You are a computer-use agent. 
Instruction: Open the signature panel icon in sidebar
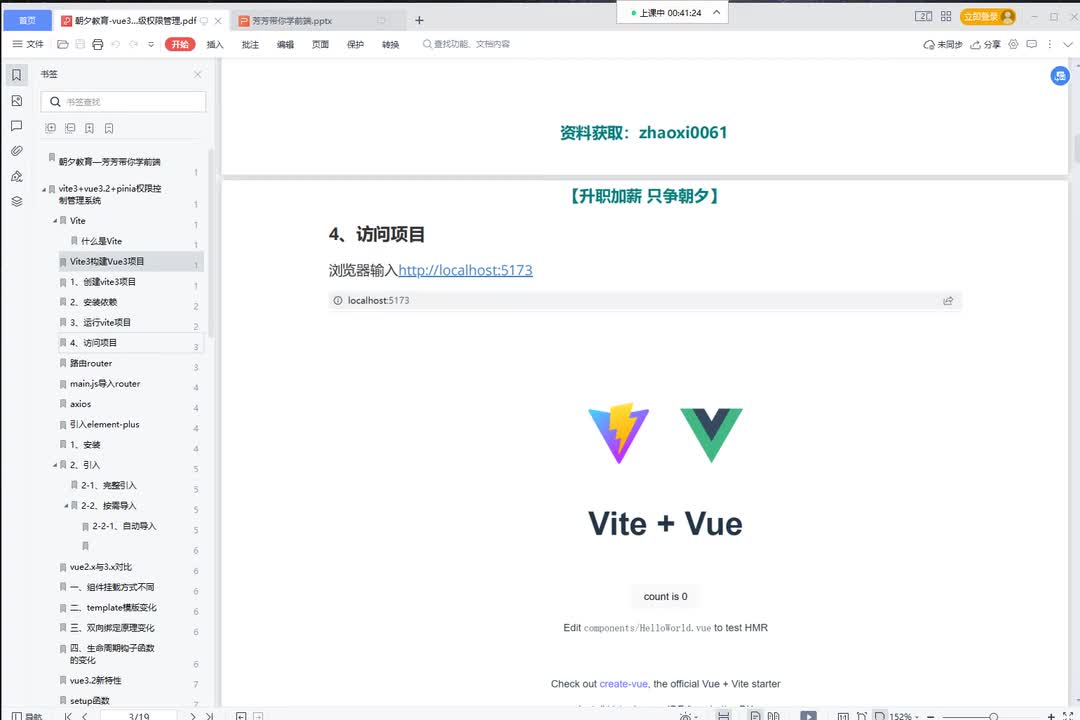tap(17, 176)
